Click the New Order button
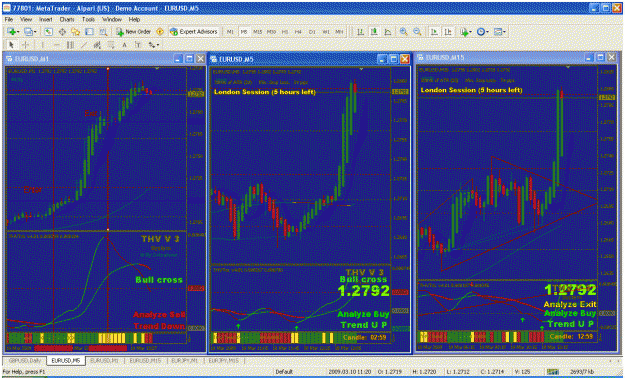The width and height of the screenshot is (625, 378). coord(133,32)
